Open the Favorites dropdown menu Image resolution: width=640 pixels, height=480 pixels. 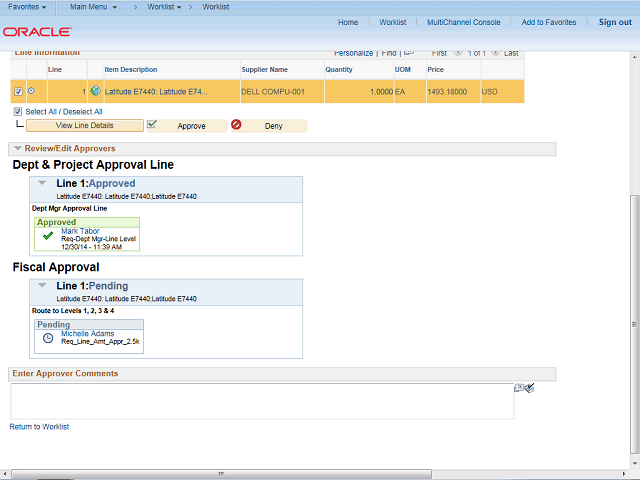point(27,7)
